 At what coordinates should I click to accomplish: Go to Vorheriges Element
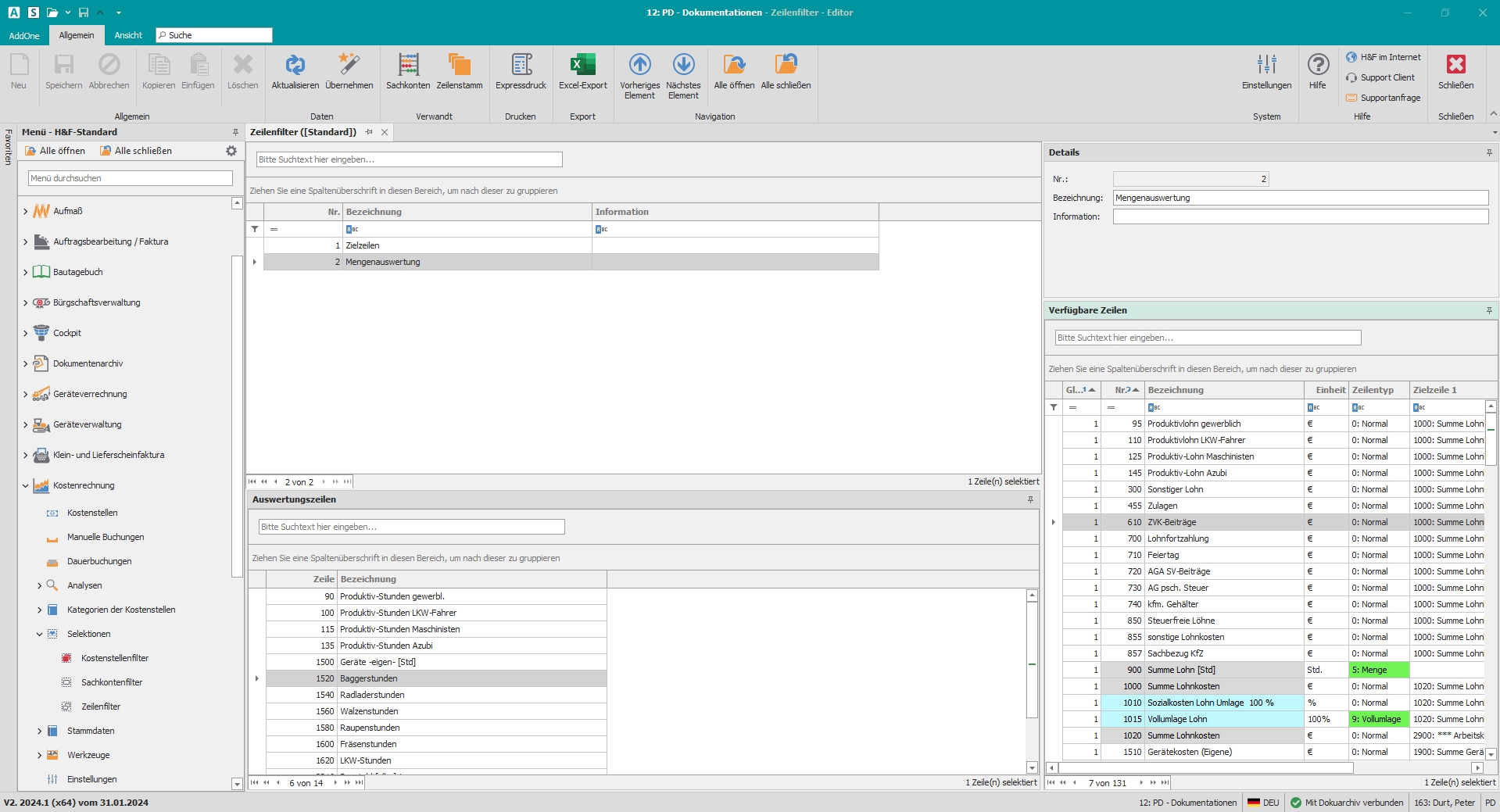tap(639, 66)
